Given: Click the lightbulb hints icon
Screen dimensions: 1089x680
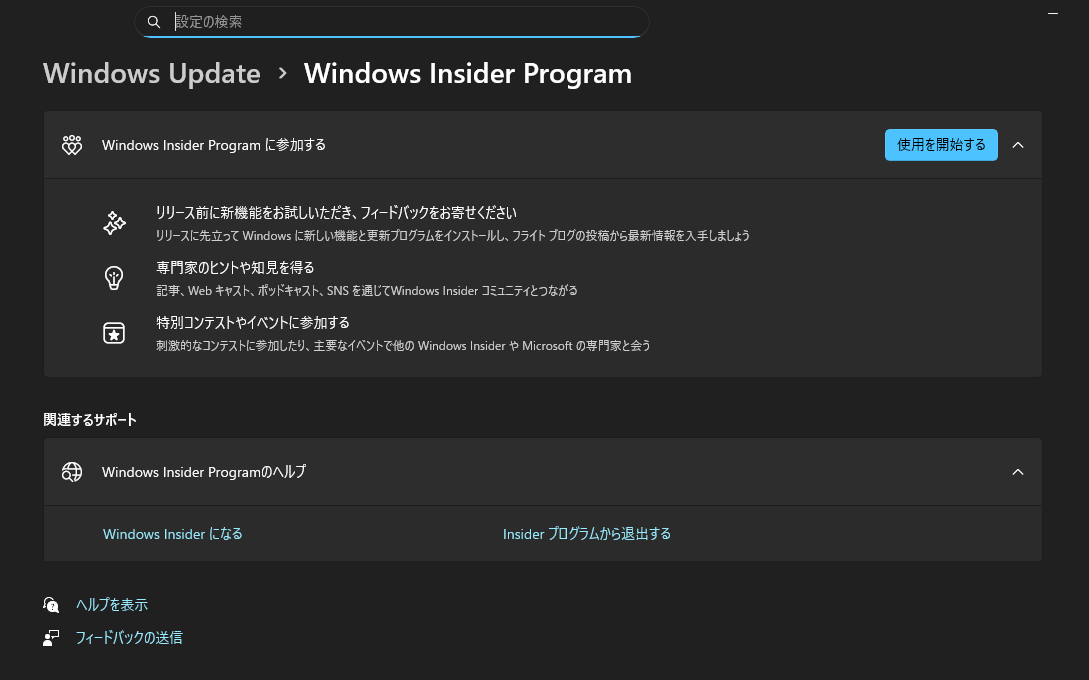Looking at the screenshot, I should 114,278.
